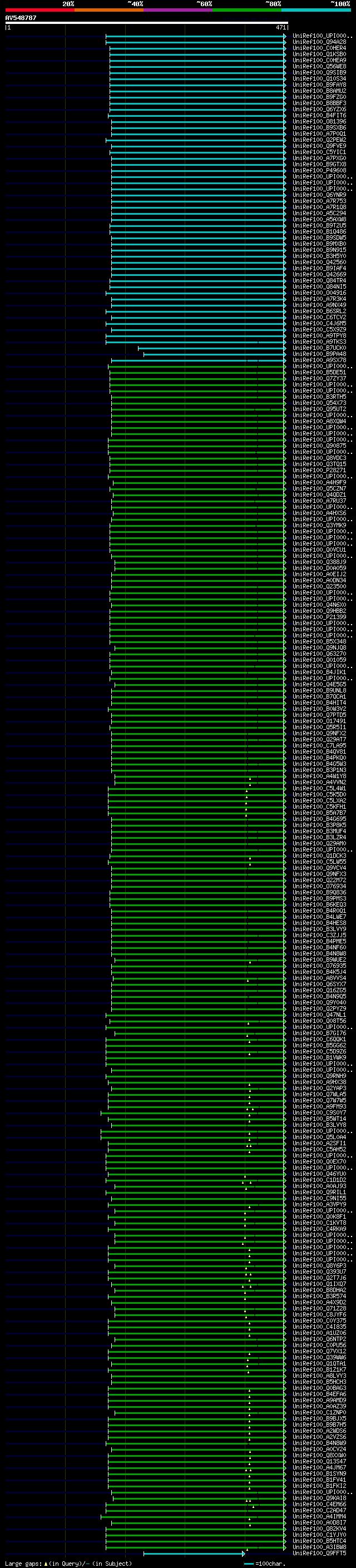Select the UniRef100_B4FIT6 label

[x=319, y=115]
